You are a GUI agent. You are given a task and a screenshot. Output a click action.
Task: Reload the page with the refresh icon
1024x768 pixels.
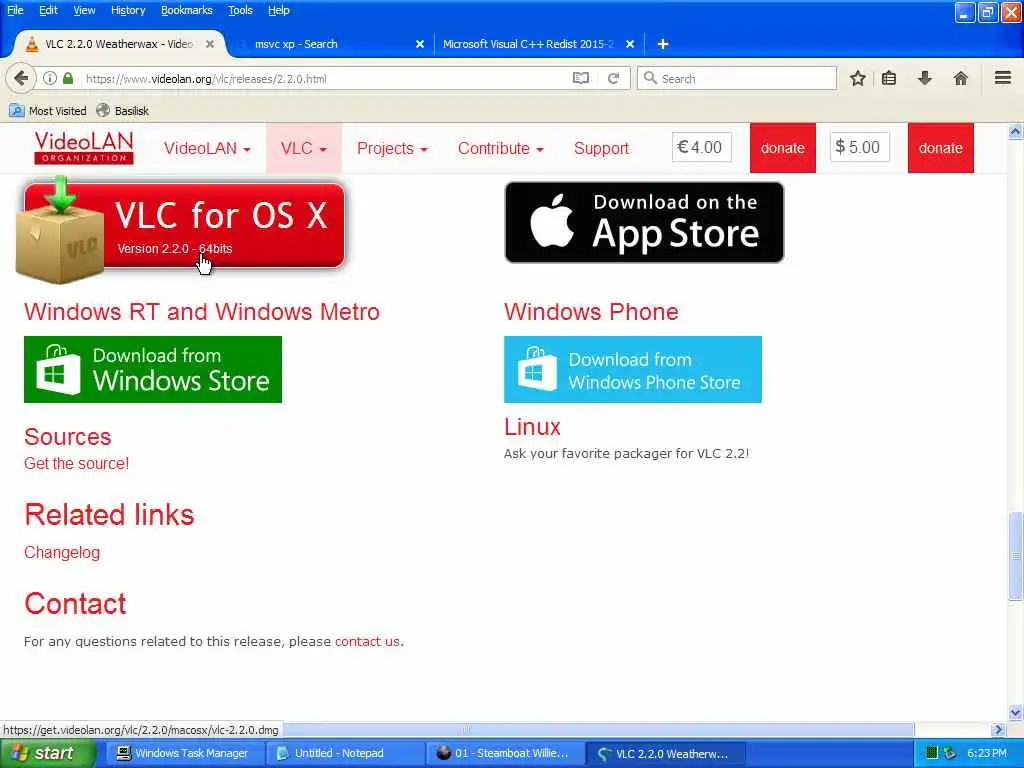pyautogui.click(x=613, y=78)
